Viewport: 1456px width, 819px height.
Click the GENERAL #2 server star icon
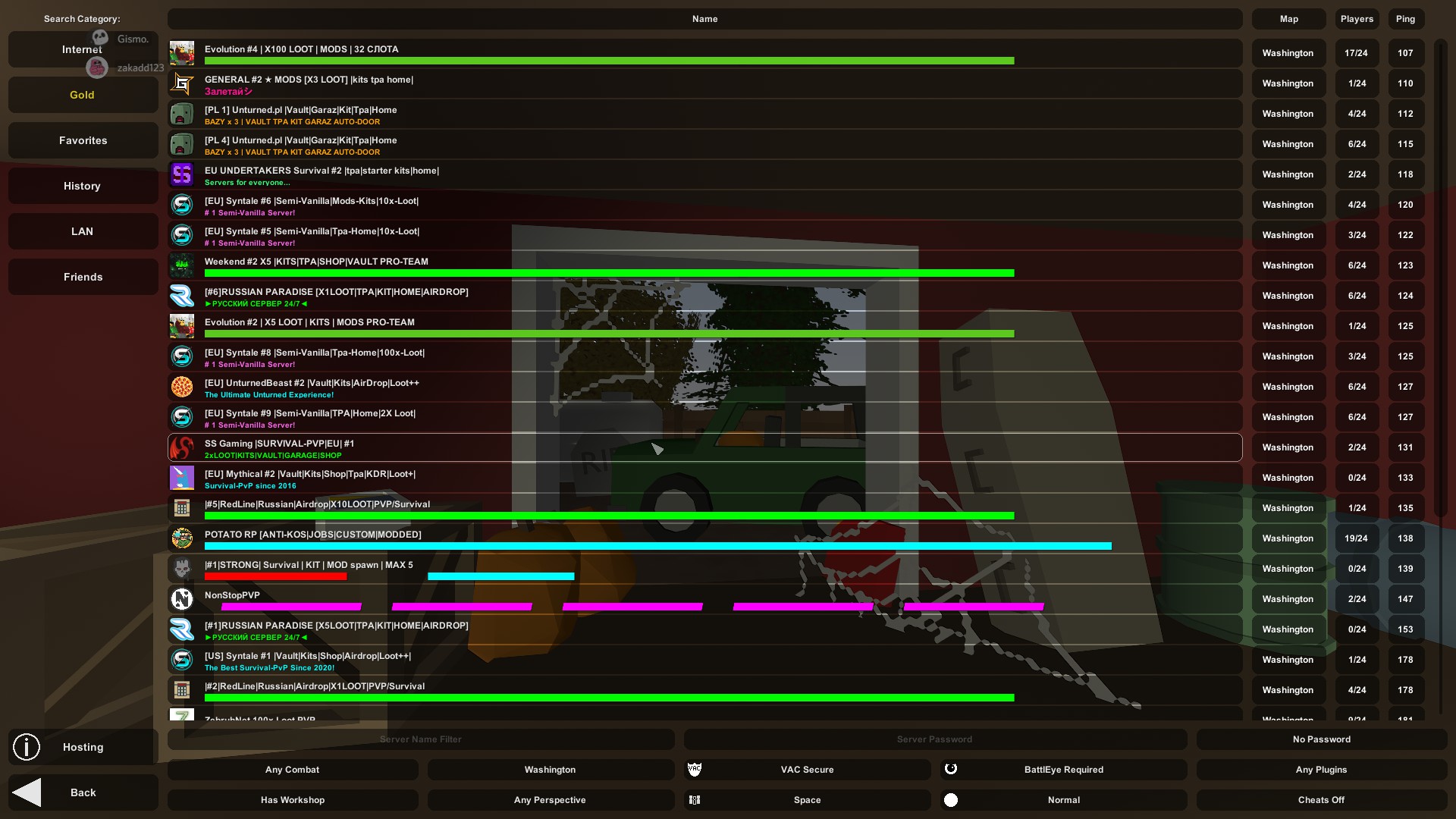point(182,83)
